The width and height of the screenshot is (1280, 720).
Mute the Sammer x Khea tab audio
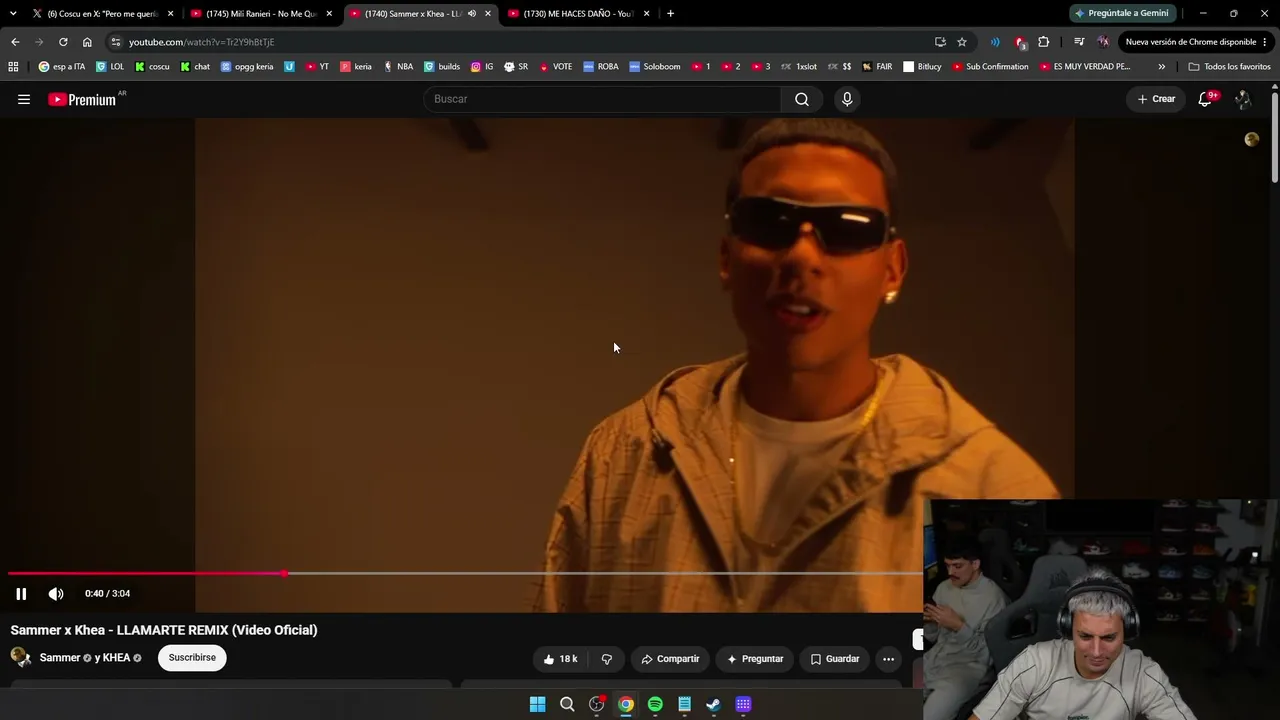[x=472, y=13]
